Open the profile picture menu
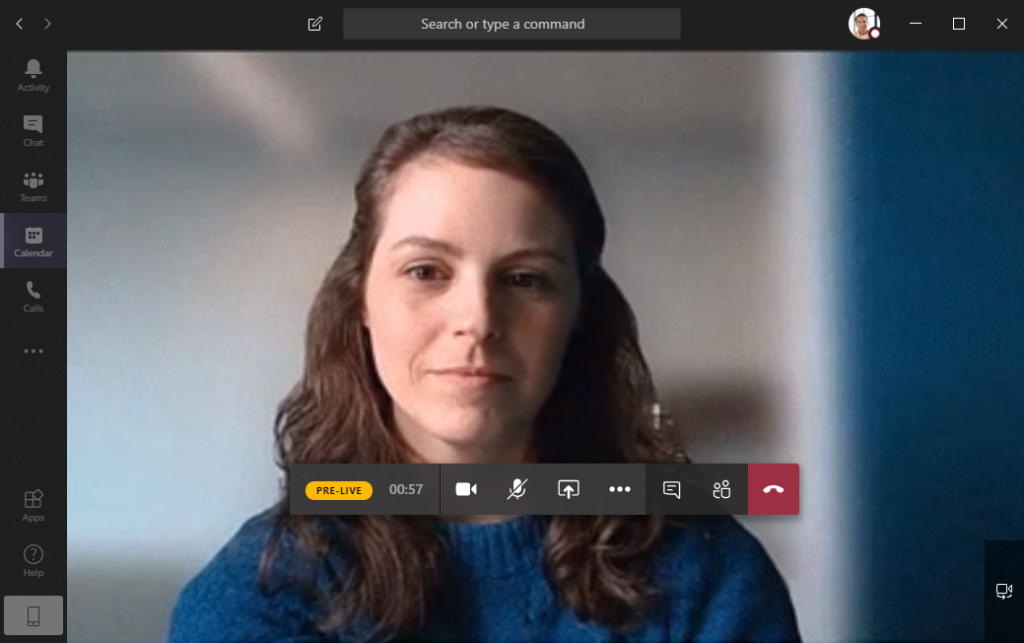The height and width of the screenshot is (643, 1024). click(x=864, y=24)
